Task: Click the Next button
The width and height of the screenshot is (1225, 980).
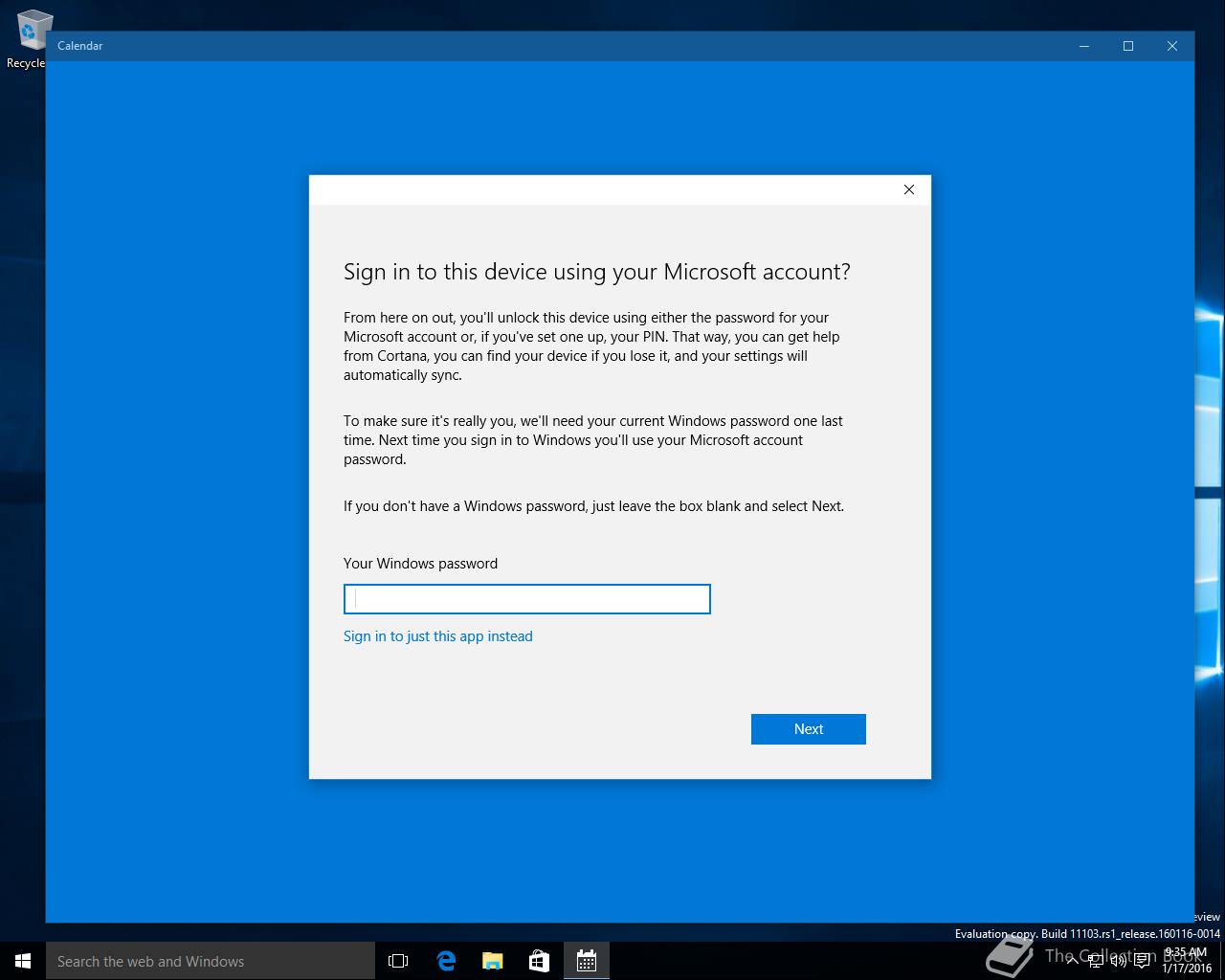Action: pos(809,729)
